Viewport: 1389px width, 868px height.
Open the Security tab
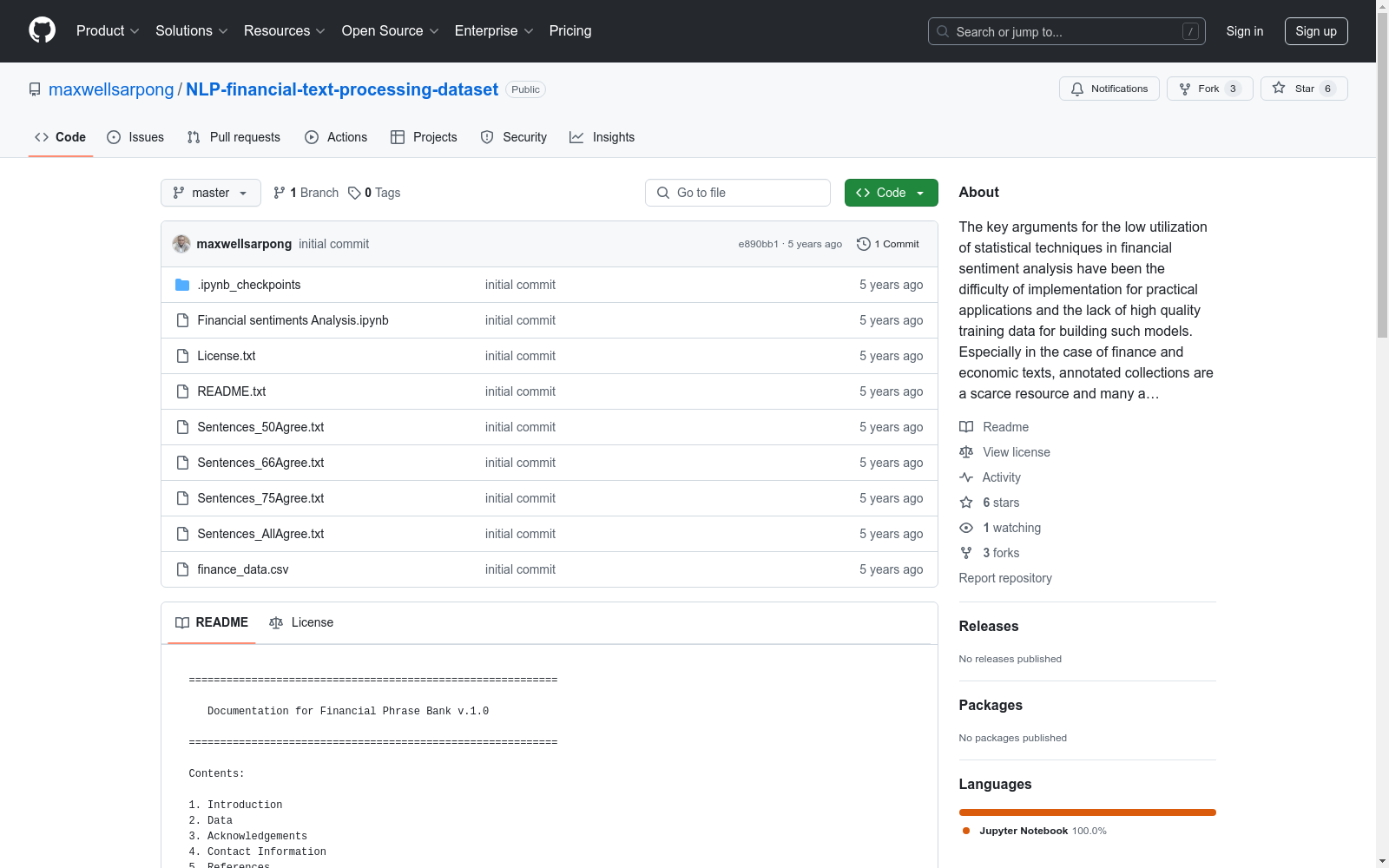pyautogui.click(x=514, y=137)
